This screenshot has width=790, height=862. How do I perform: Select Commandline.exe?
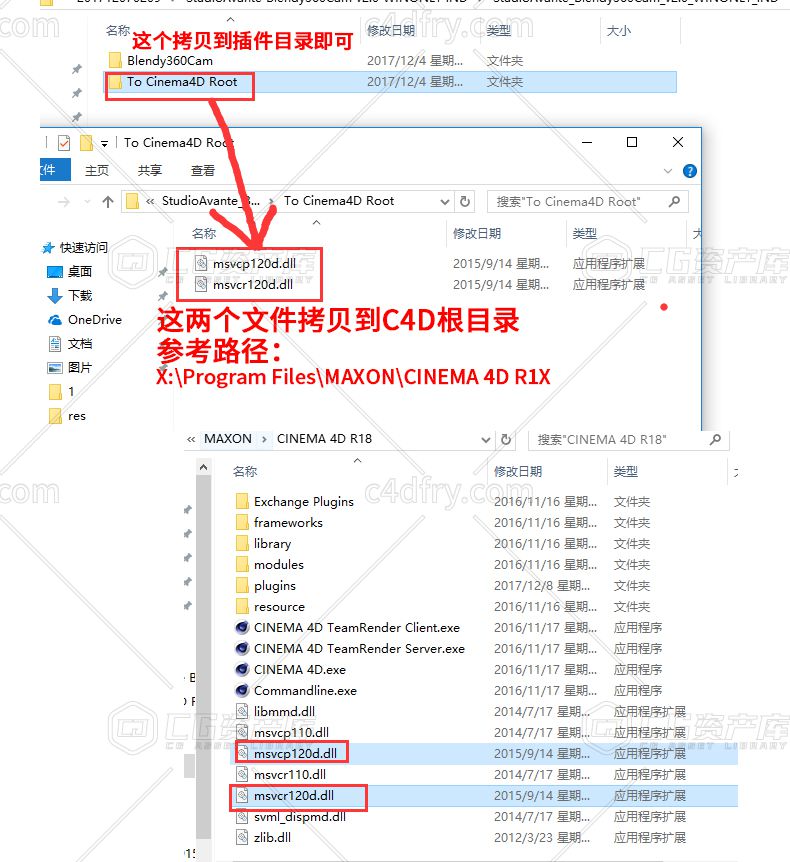coord(296,690)
